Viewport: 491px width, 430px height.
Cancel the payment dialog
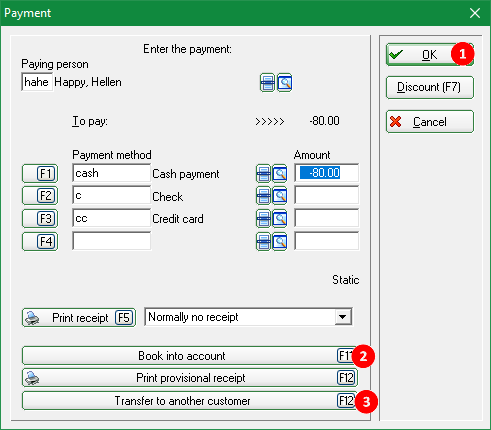point(430,122)
